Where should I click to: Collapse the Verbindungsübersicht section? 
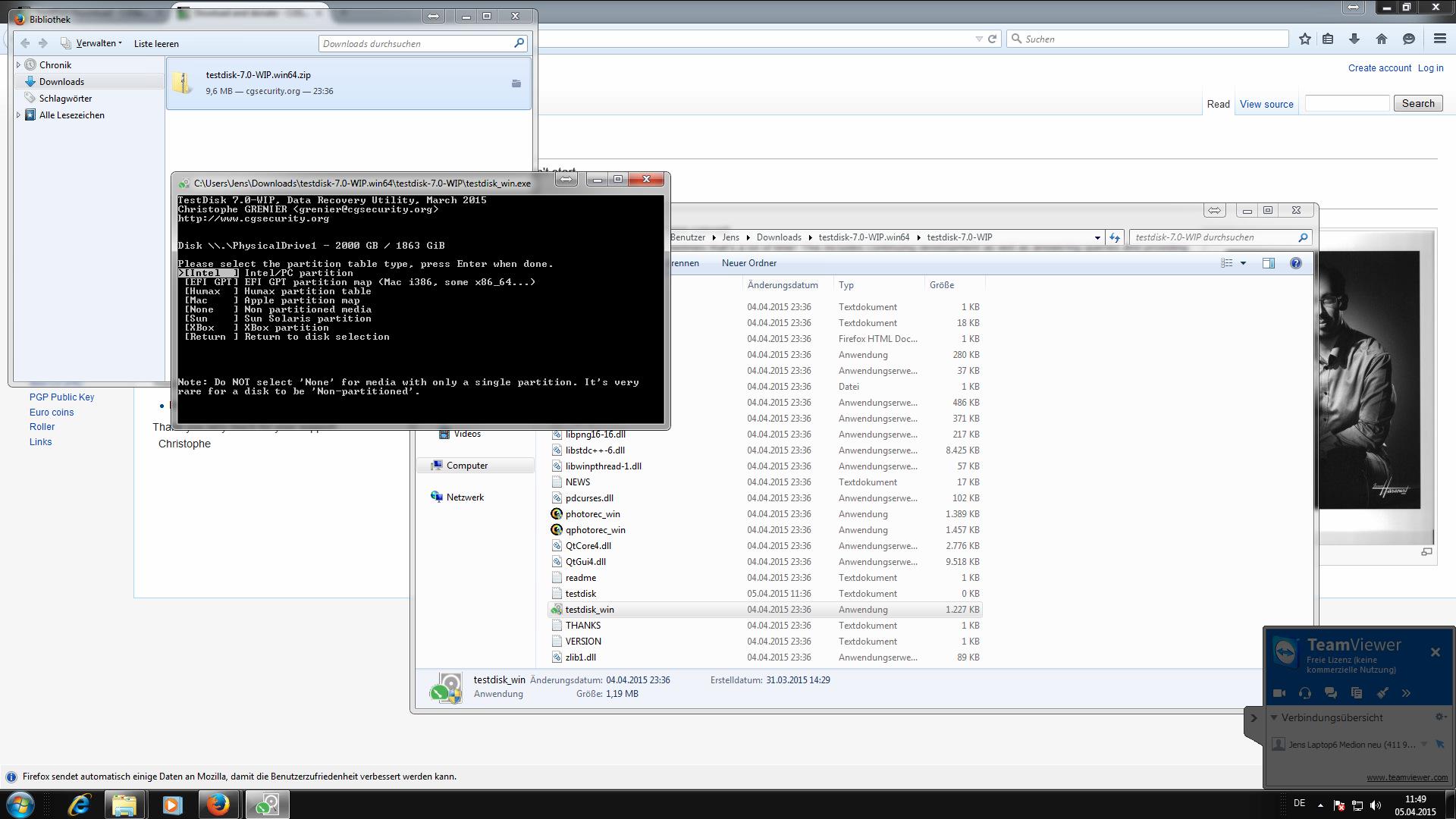[x=1274, y=717]
